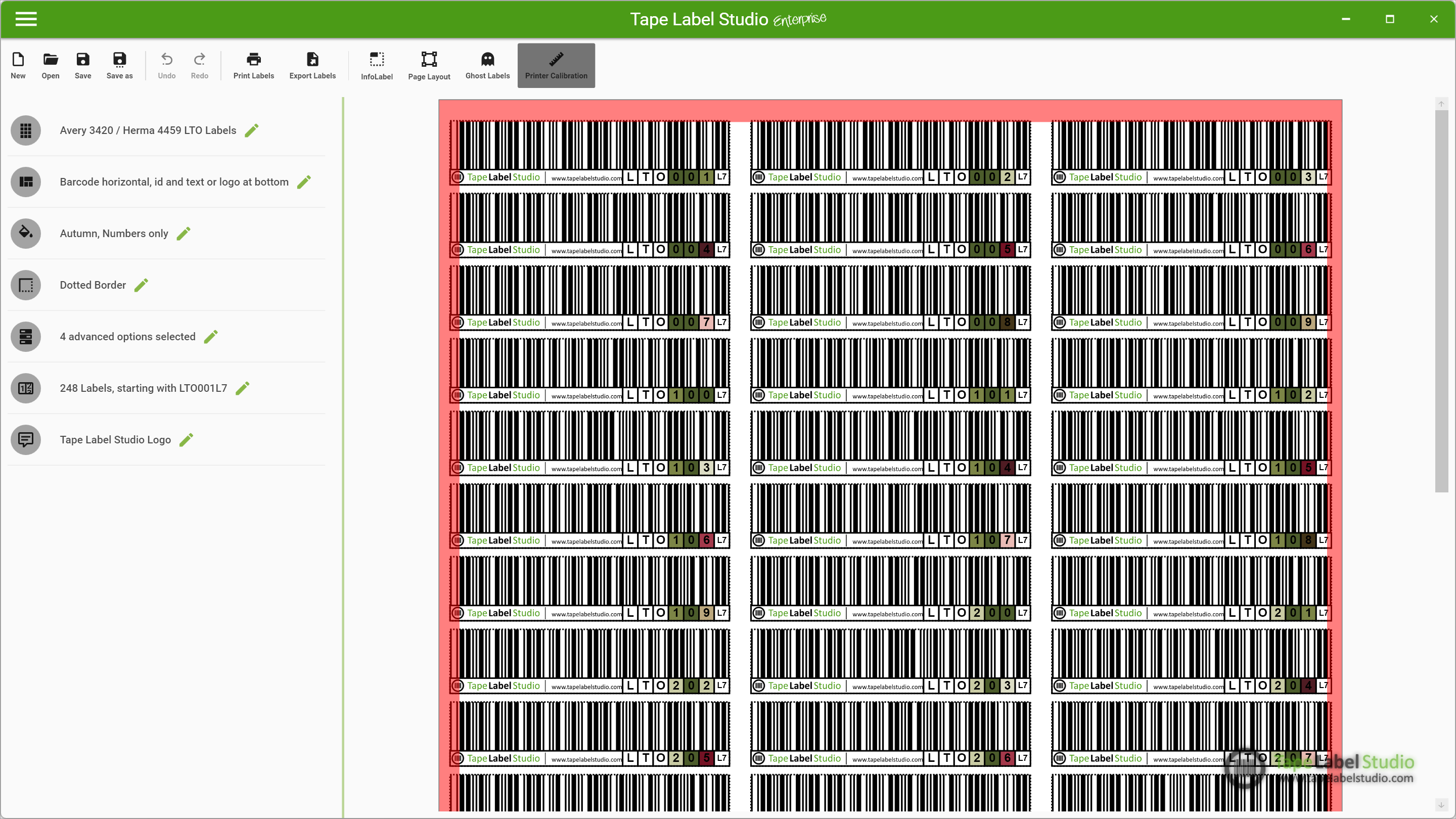
Task: Edit Autumn color scheme pencil
Action: click(184, 234)
